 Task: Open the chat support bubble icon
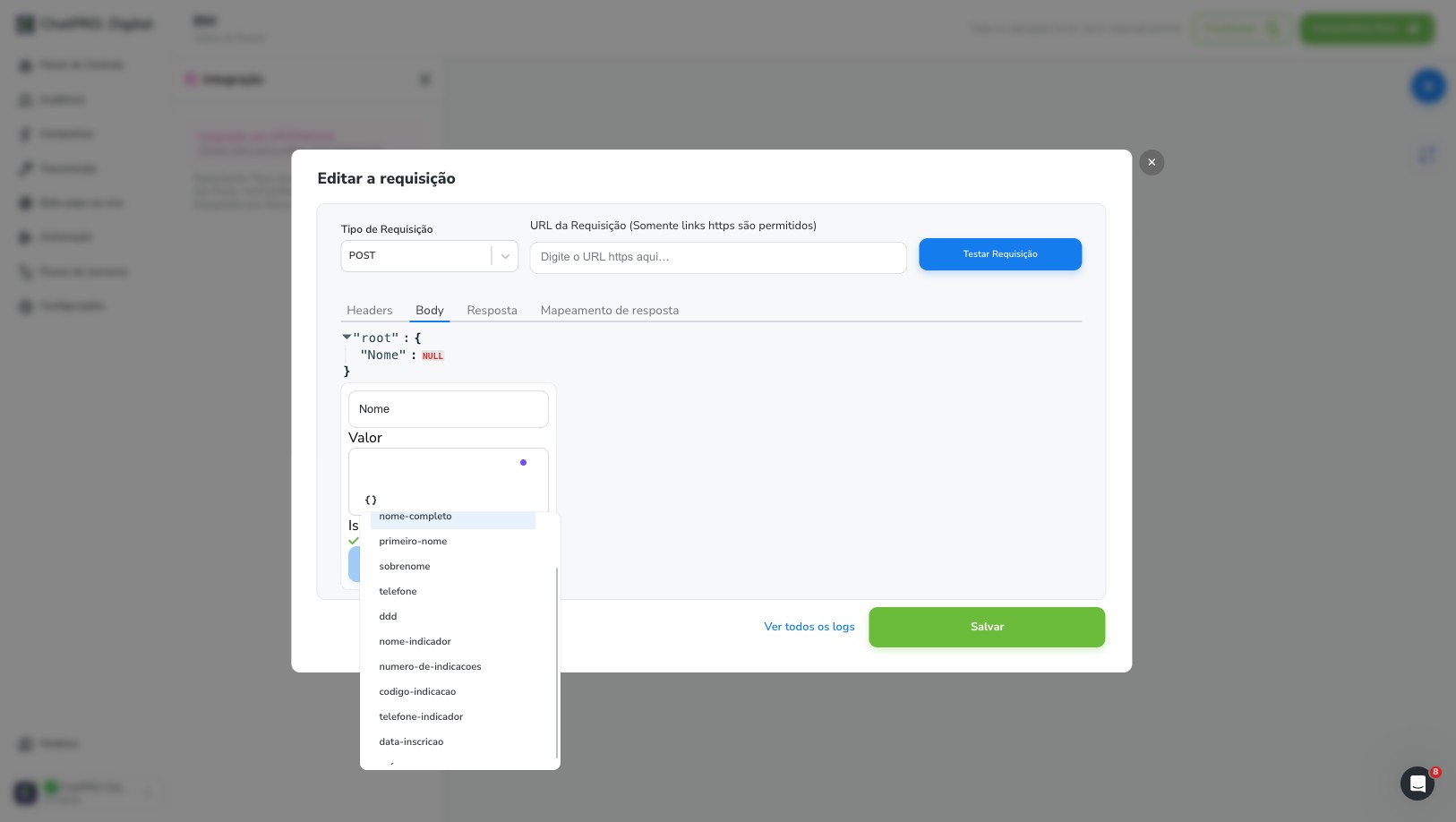pyautogui.click(x=1417, y=783)
